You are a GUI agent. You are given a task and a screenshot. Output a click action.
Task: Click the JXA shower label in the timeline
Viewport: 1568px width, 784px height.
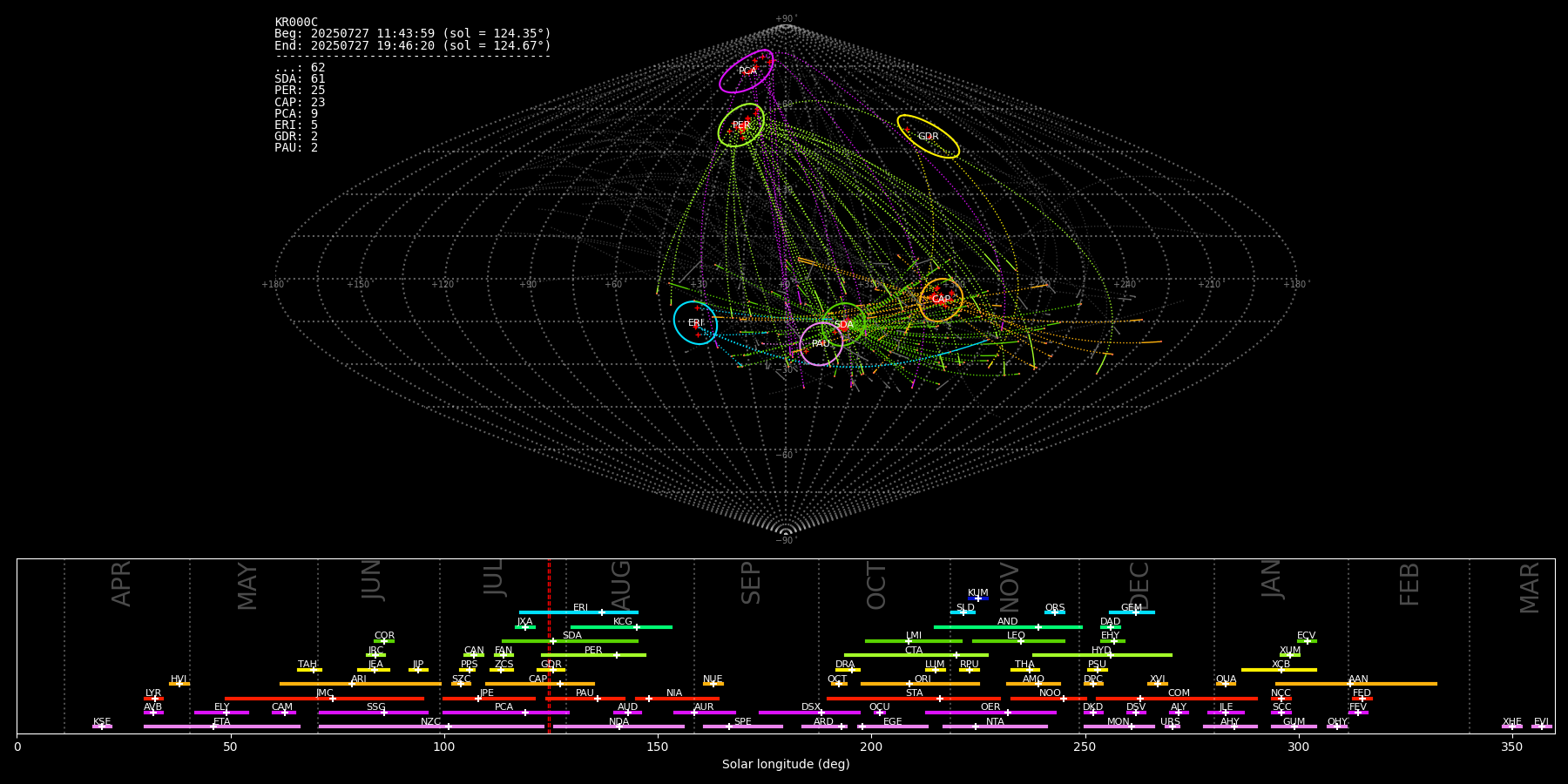coord(524,622)
